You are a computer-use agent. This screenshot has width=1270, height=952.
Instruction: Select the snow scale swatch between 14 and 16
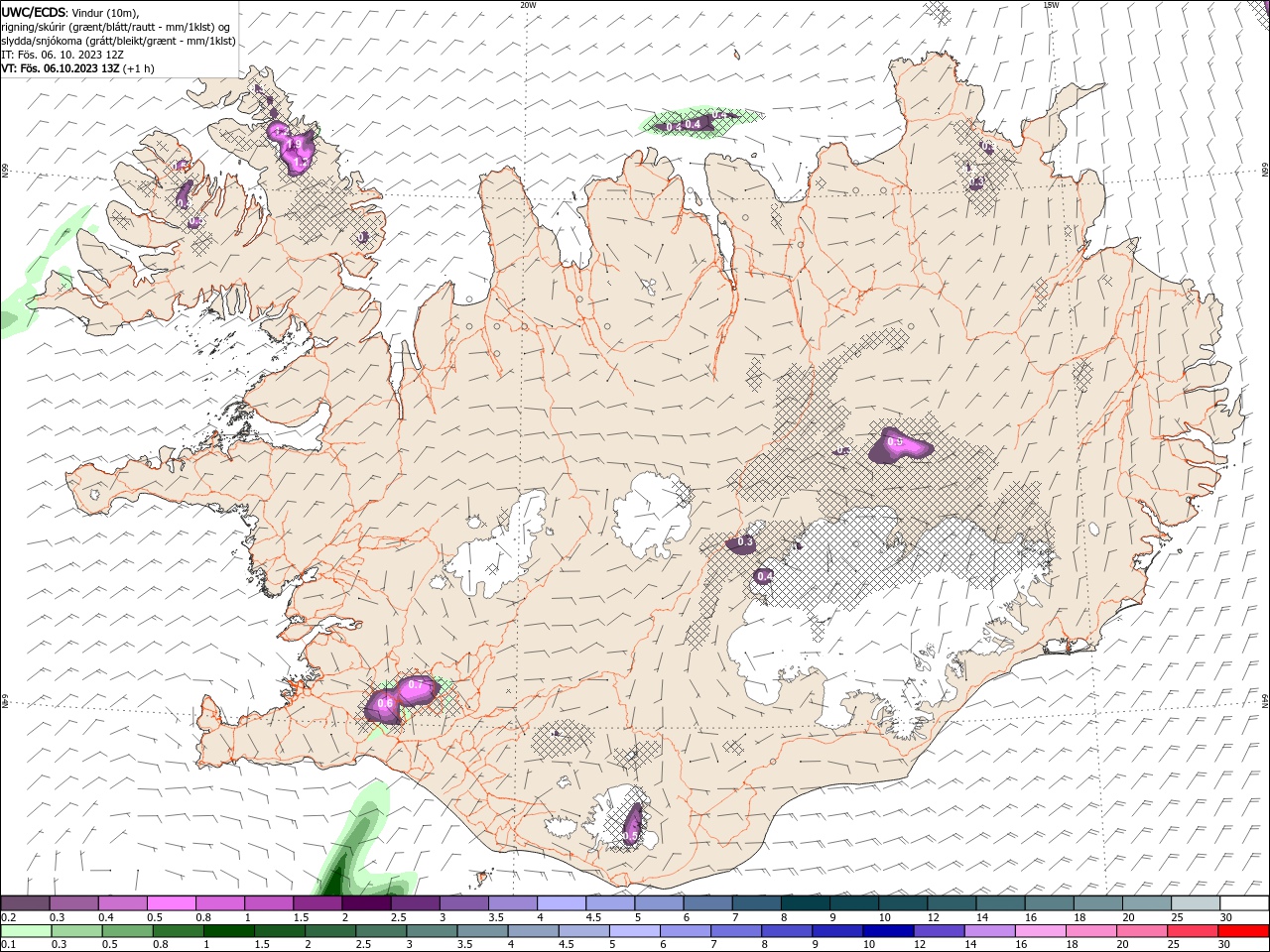coord(1001,902)
